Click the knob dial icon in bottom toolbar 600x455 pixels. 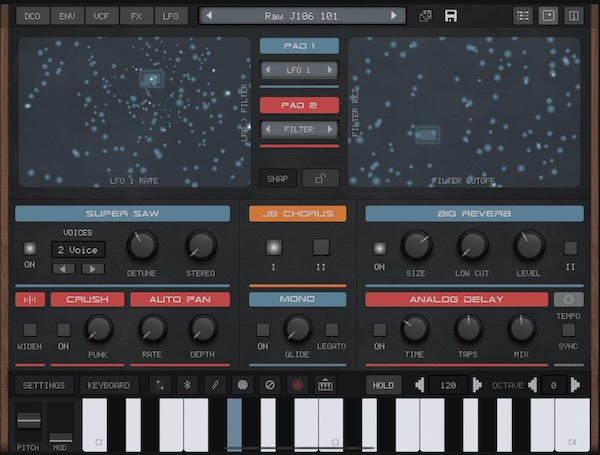pos(242,385)
